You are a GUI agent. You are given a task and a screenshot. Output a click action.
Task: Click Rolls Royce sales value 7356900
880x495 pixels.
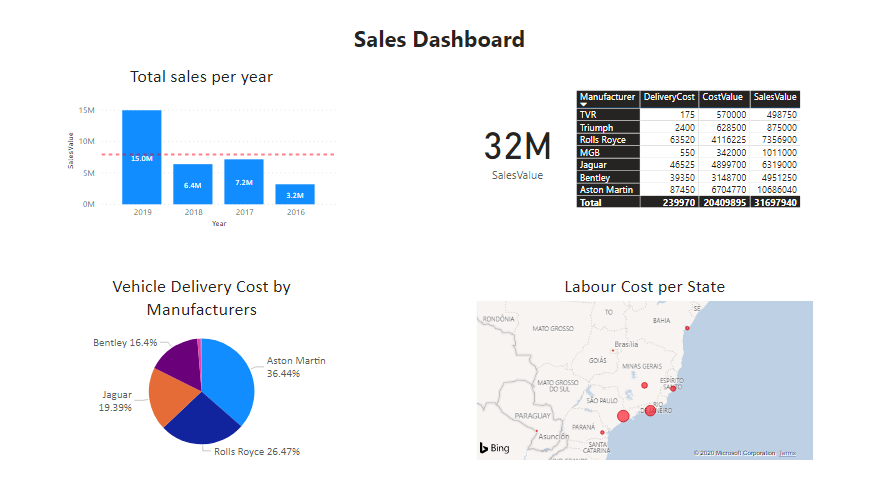pos(779,140)
